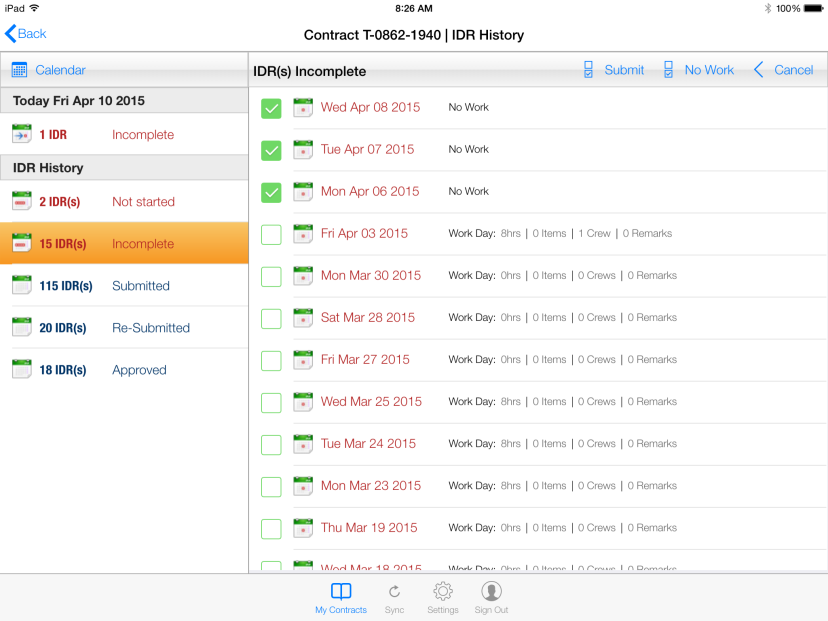The height and width of the screenshot is (621, 828).
Task: Open the Settings gear icon
Action: pyautogui.click(x=443, y=591)
